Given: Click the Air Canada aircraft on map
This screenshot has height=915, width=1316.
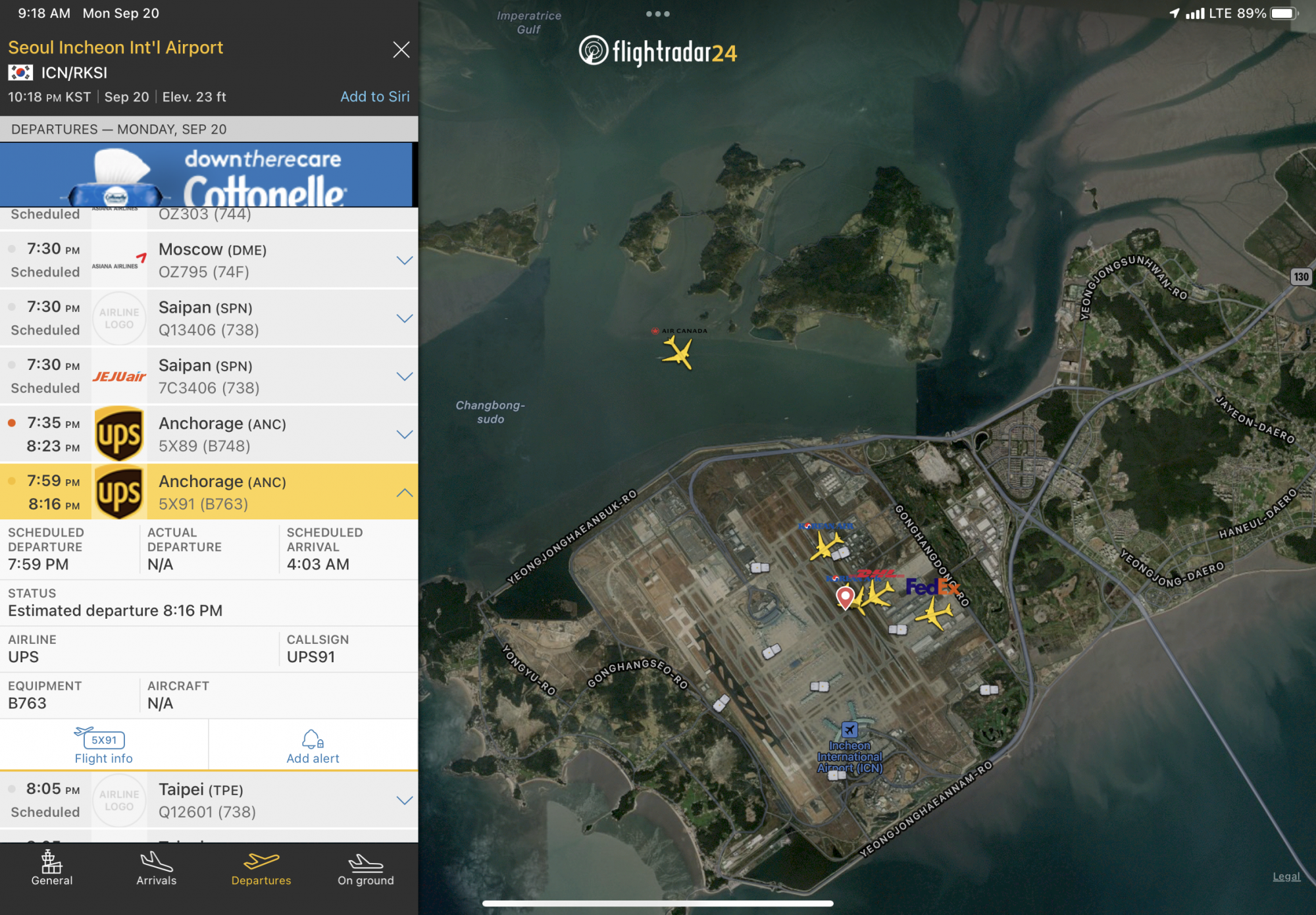Looking at the screenshot, I should pyautogui.click(x=678, y=352).
